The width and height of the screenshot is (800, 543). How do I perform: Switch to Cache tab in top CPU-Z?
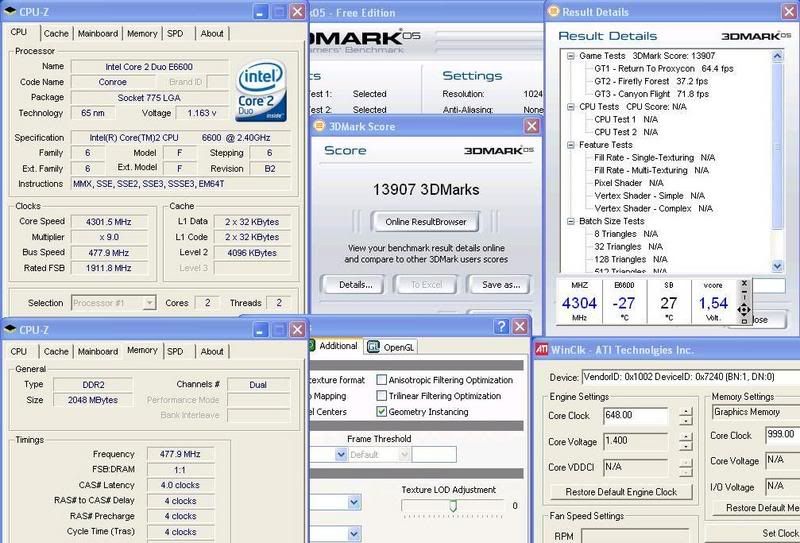(x=56, y=34)
